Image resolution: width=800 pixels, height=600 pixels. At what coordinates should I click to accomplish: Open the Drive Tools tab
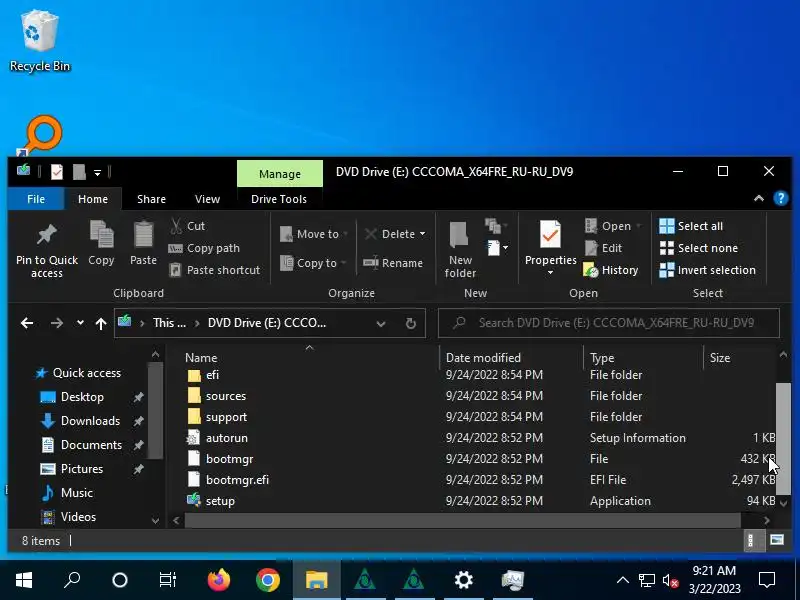279,199
